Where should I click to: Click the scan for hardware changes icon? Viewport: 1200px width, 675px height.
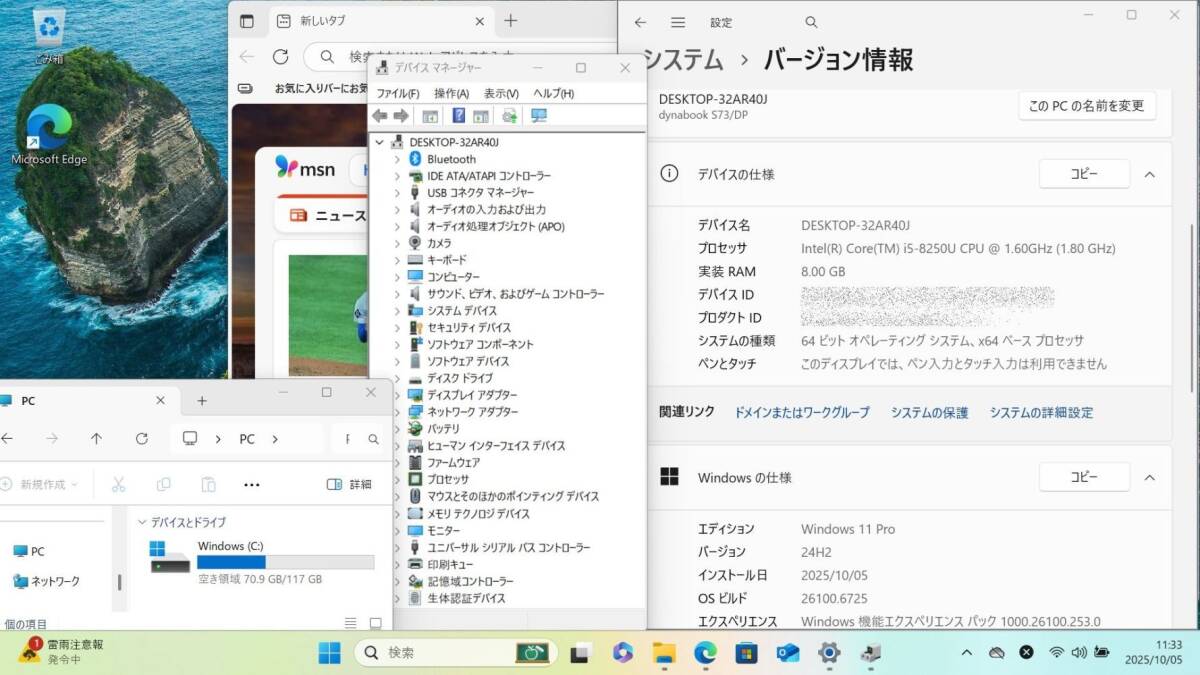point(539,116)
